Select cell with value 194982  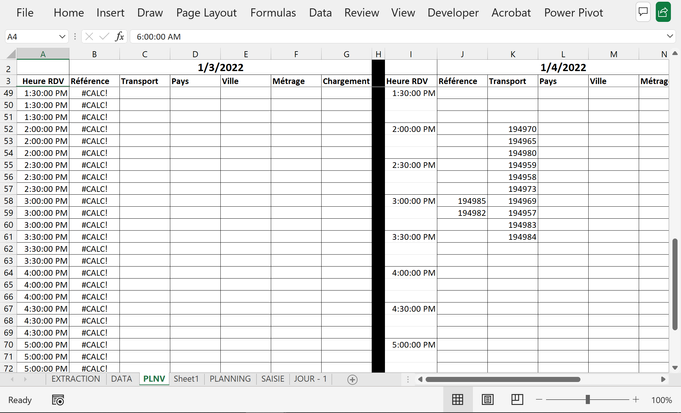click(x=462, y=213)
